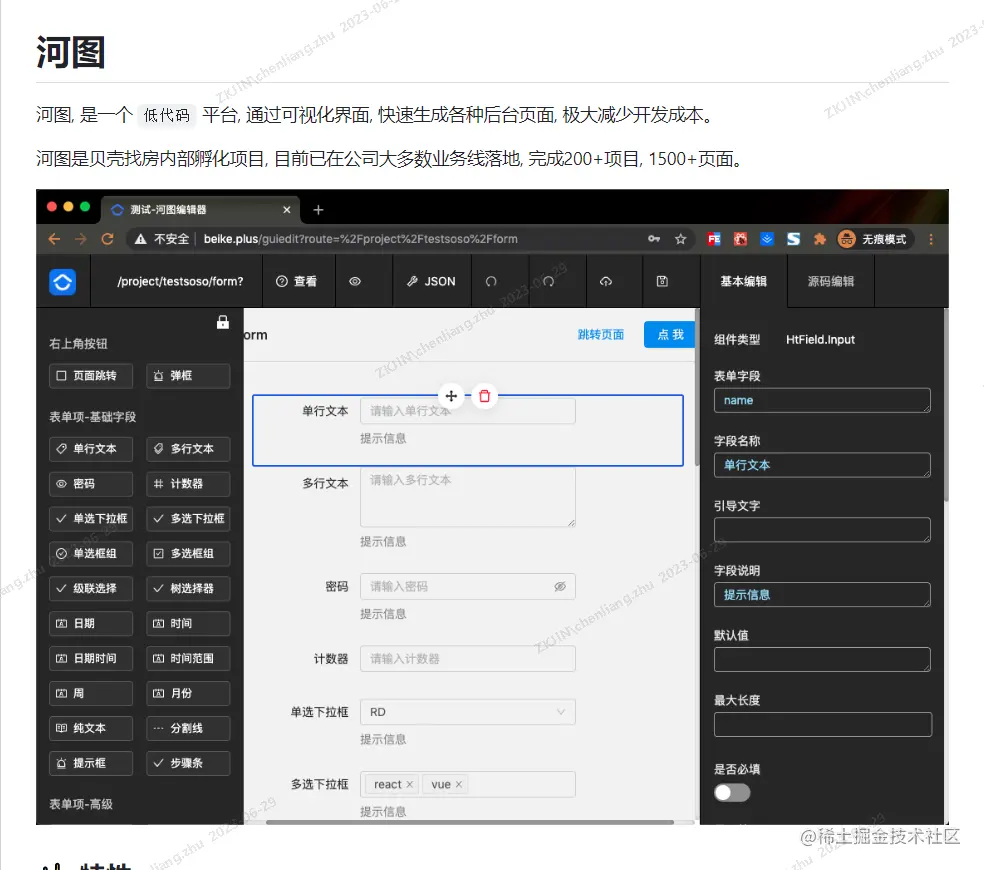Open the 查看 help button
Screen dimensions: 984x870
pos(296,281)
